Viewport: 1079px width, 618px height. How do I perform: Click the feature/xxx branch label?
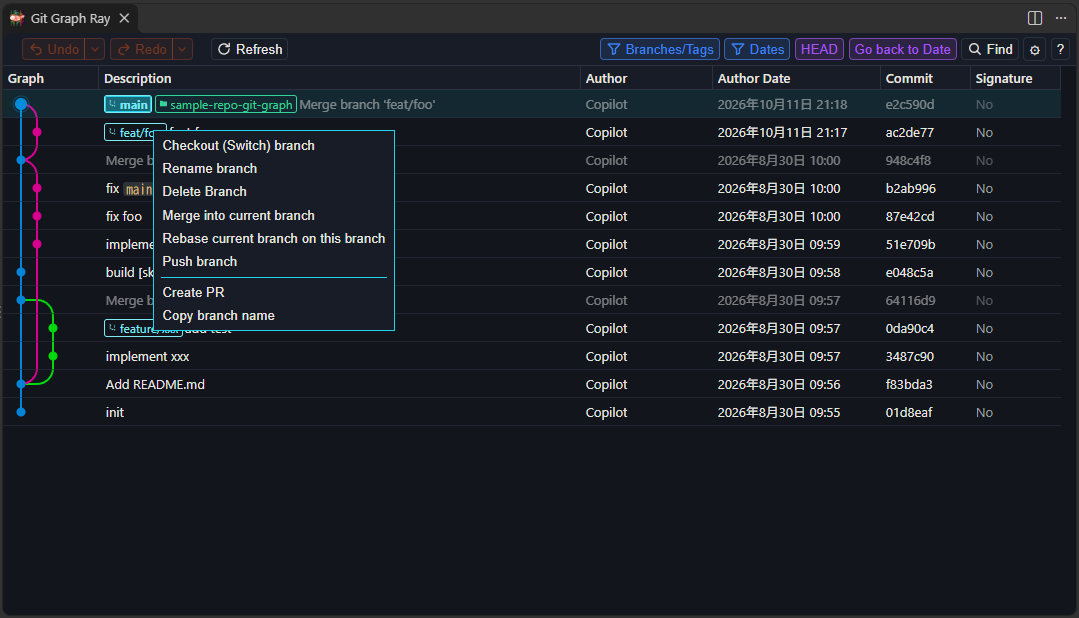tap(130, 328)
